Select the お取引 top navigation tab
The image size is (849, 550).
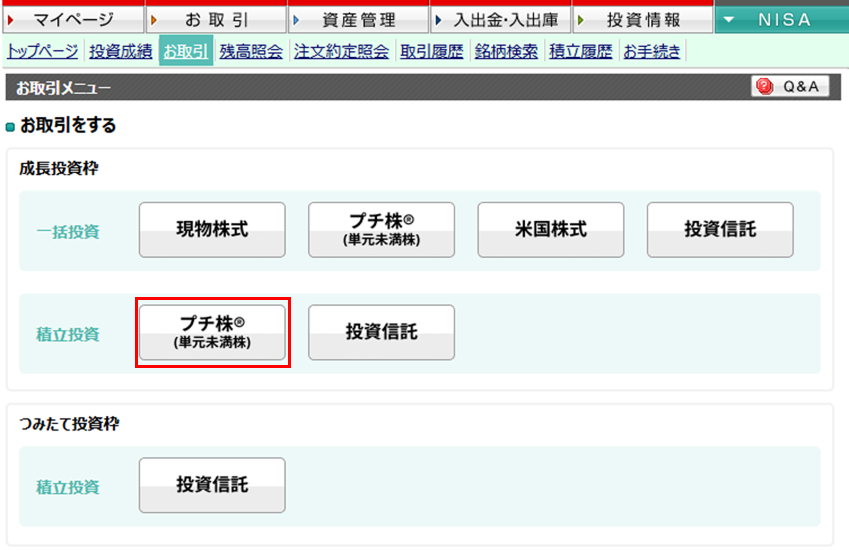click(x=215, y=20)
